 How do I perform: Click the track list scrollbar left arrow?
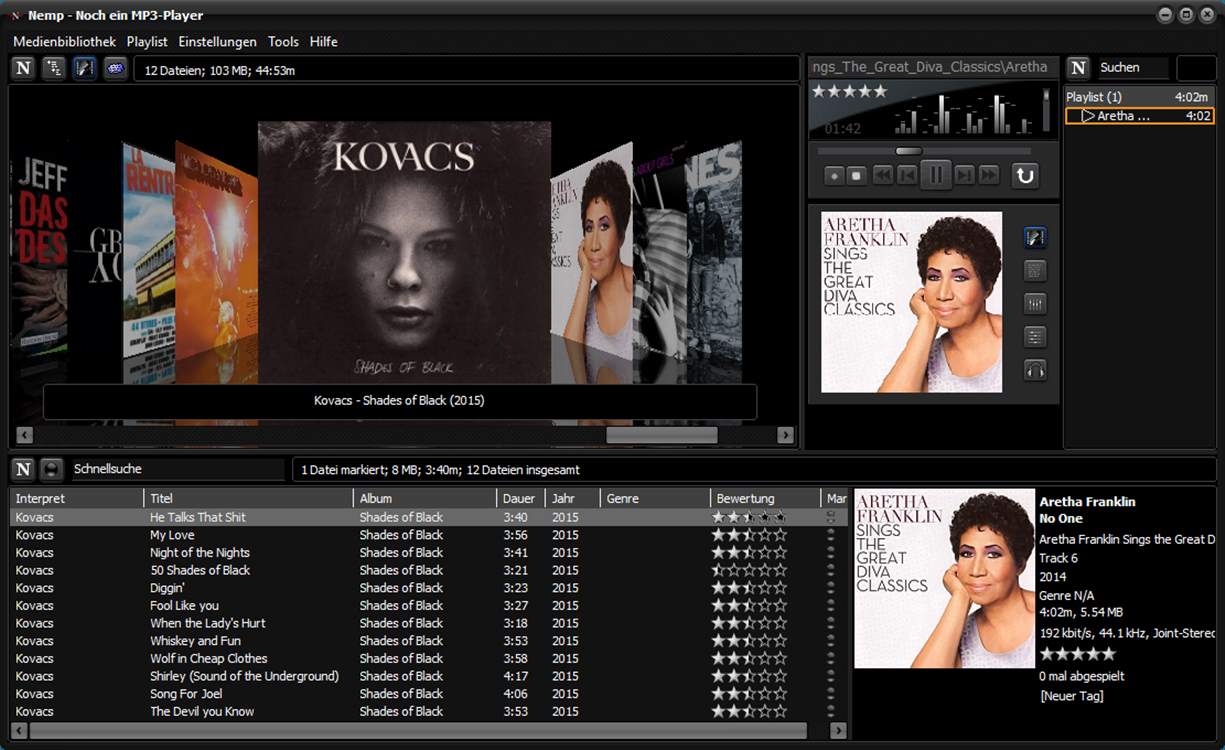coord(20,731)
